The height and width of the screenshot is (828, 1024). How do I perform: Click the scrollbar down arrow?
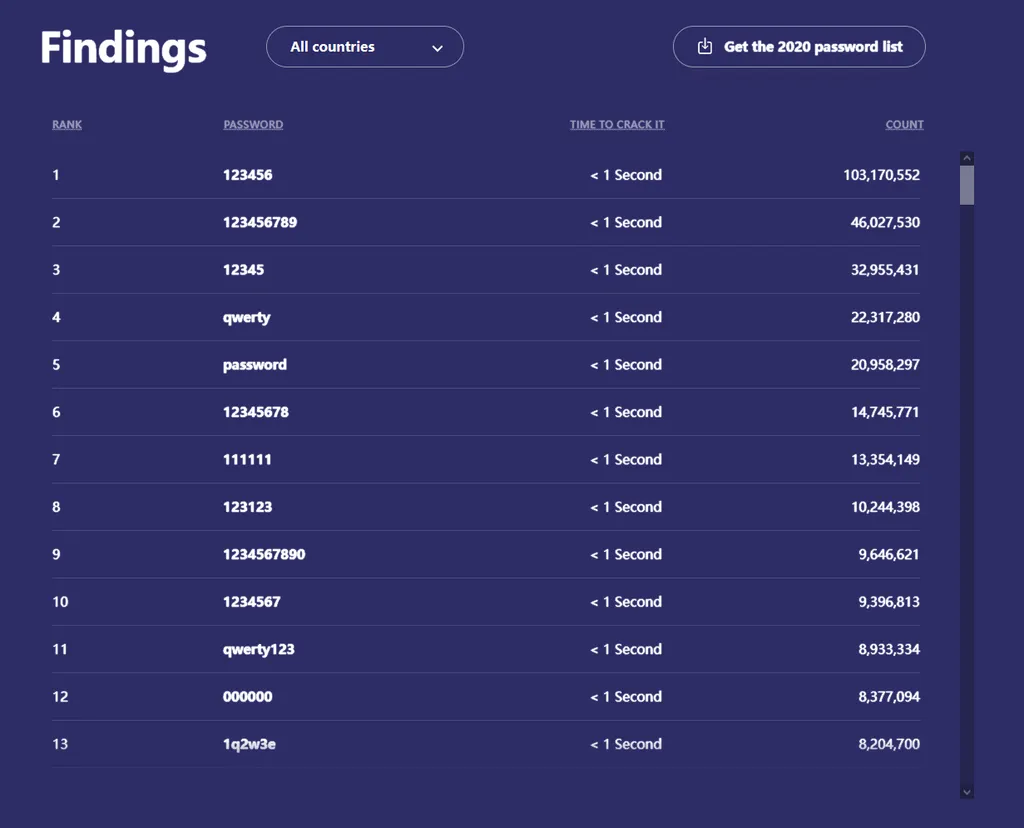click(x=966, y=791)
